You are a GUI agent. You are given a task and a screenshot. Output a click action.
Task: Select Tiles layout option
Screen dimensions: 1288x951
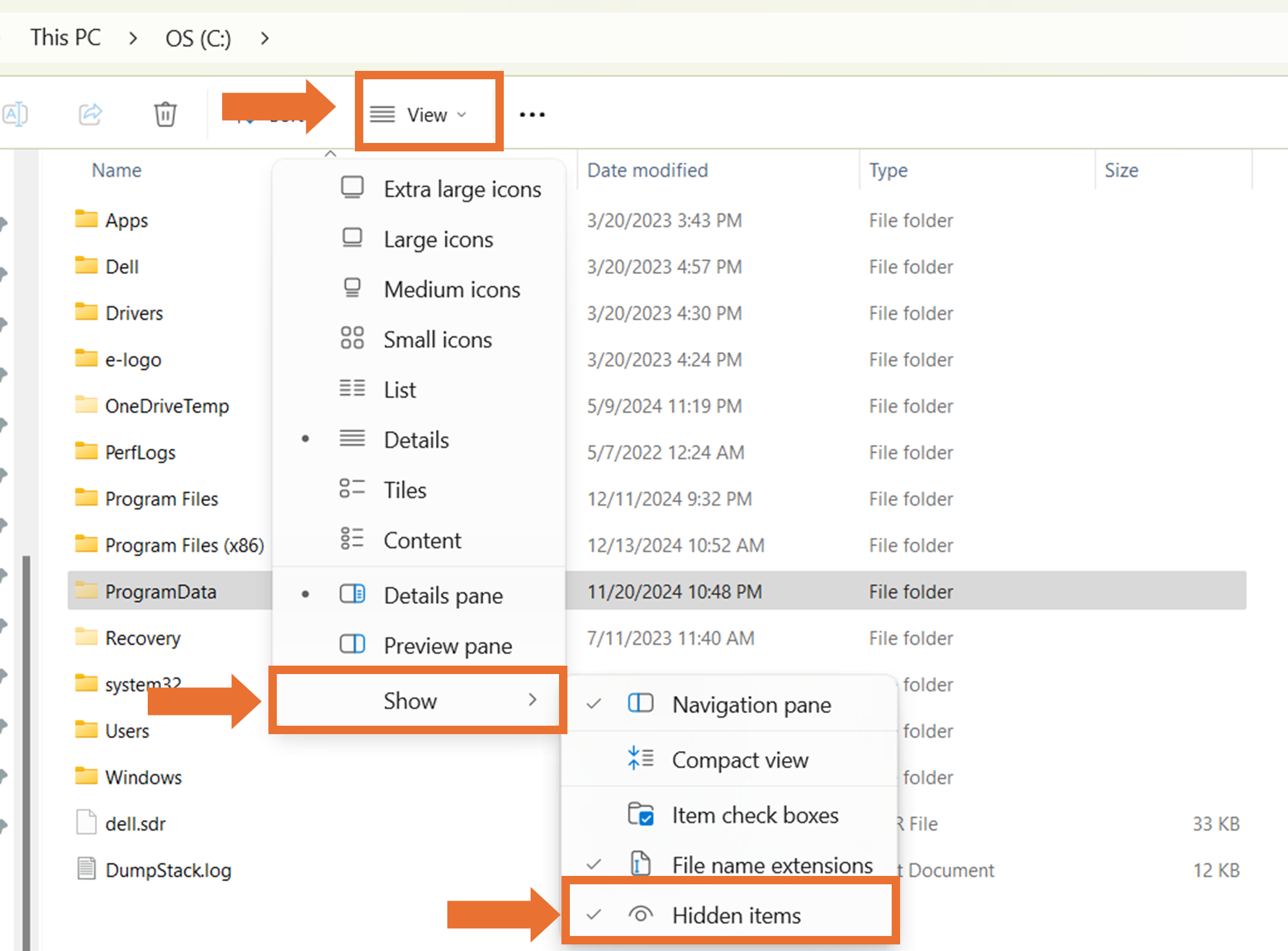405,490
